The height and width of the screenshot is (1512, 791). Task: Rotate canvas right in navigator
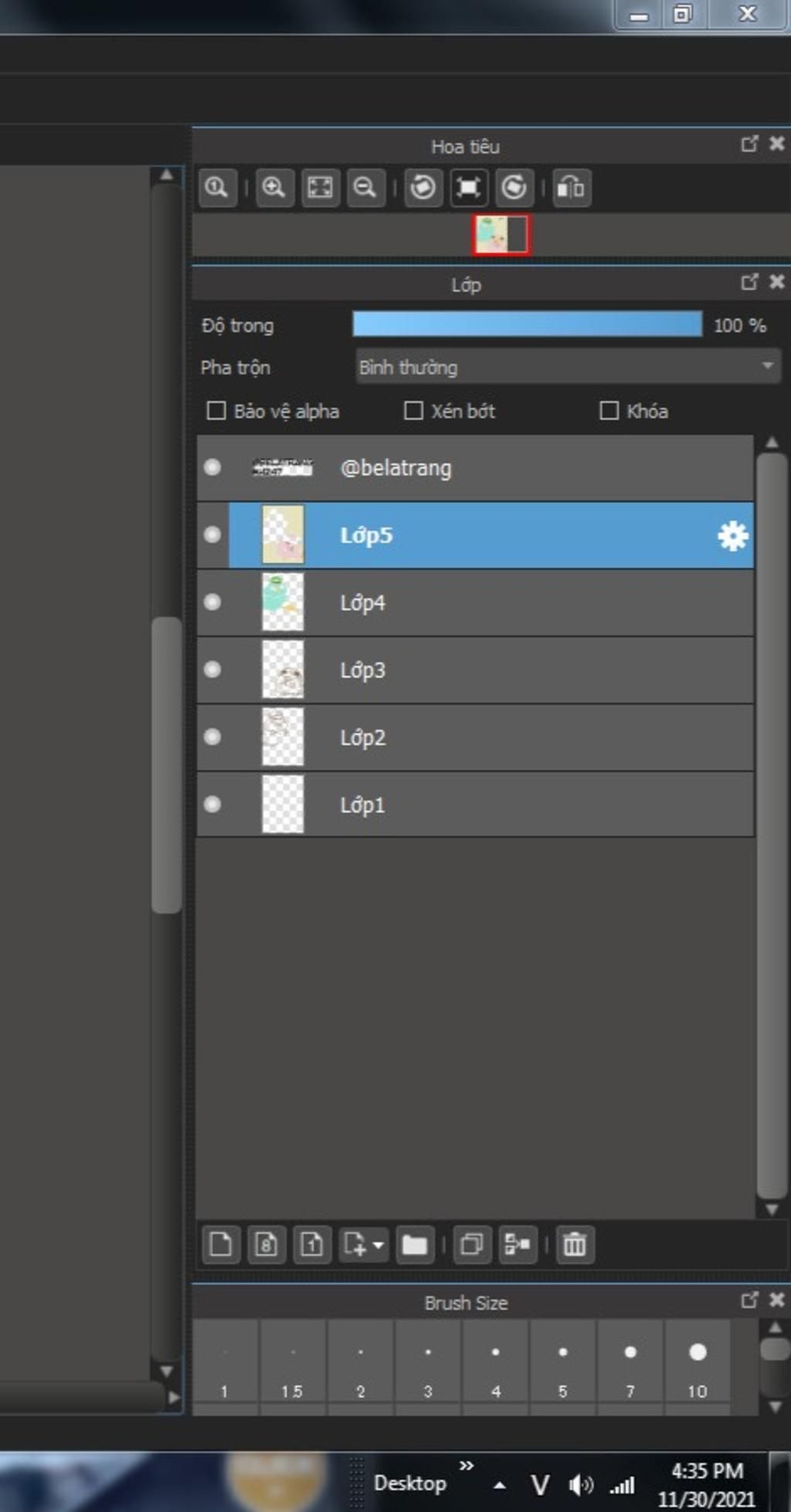click(x=514, y=188)
